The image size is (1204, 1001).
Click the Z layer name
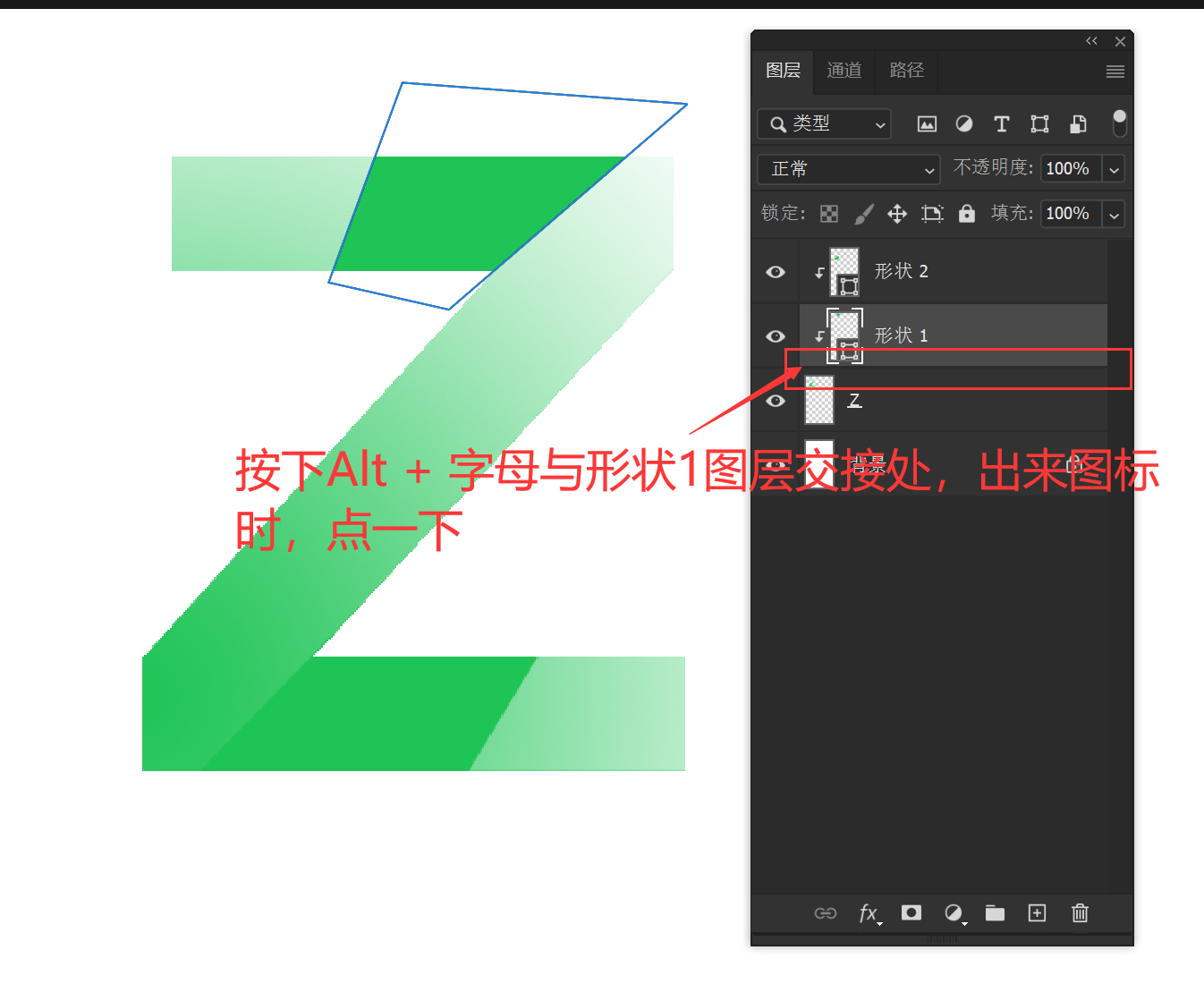pos(854,400)
